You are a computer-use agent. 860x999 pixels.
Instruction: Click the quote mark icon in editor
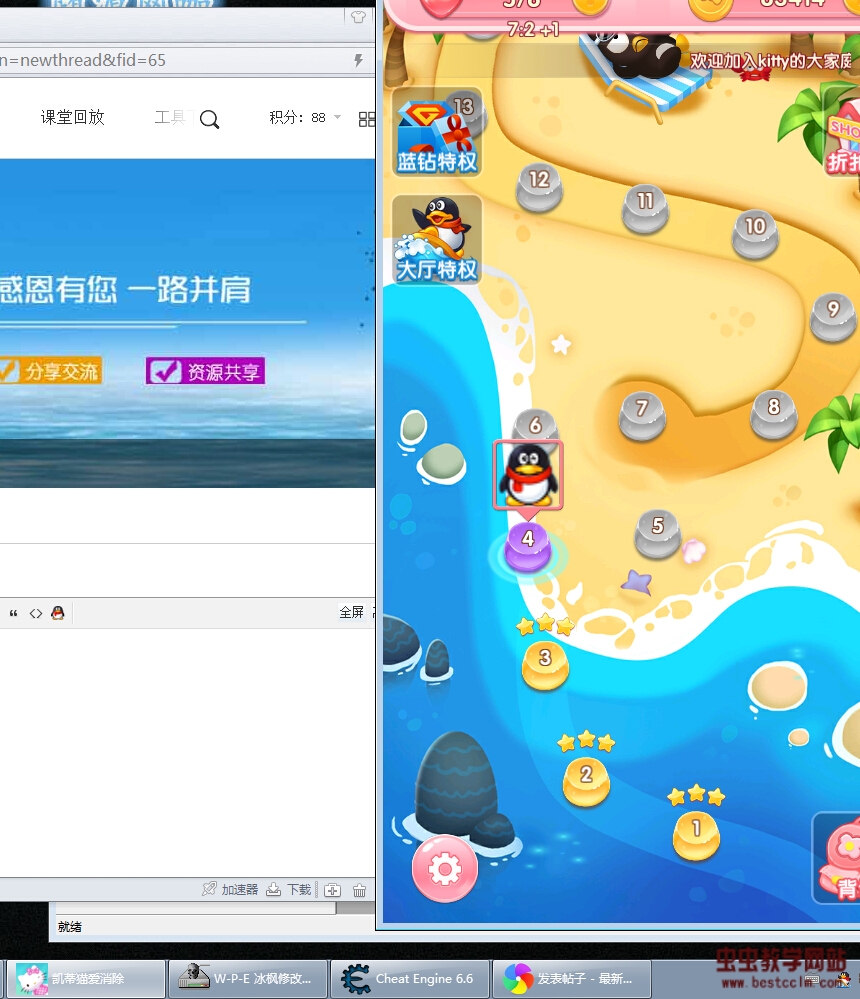tap(14, 613)
